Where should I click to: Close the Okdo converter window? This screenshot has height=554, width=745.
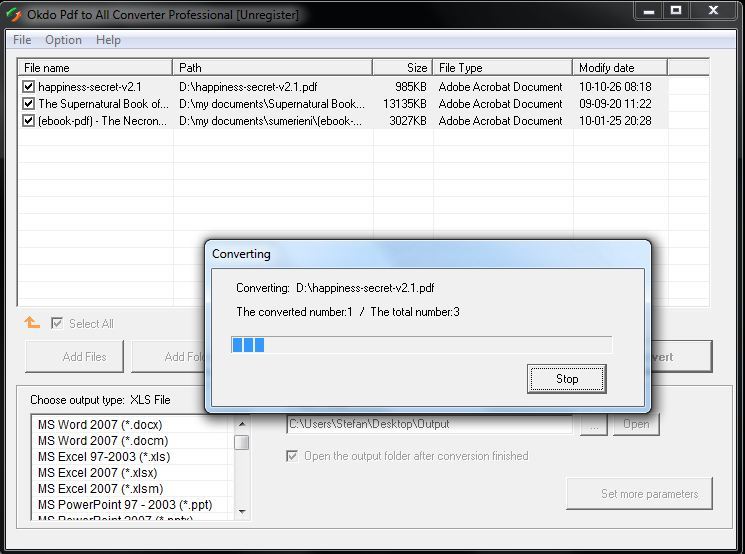(713, 10)
